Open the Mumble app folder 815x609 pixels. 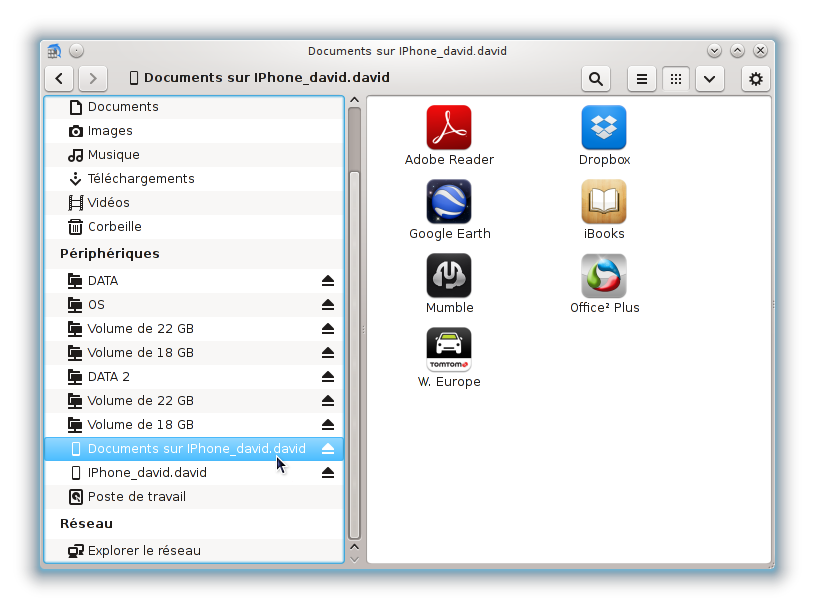pos(449,284)
